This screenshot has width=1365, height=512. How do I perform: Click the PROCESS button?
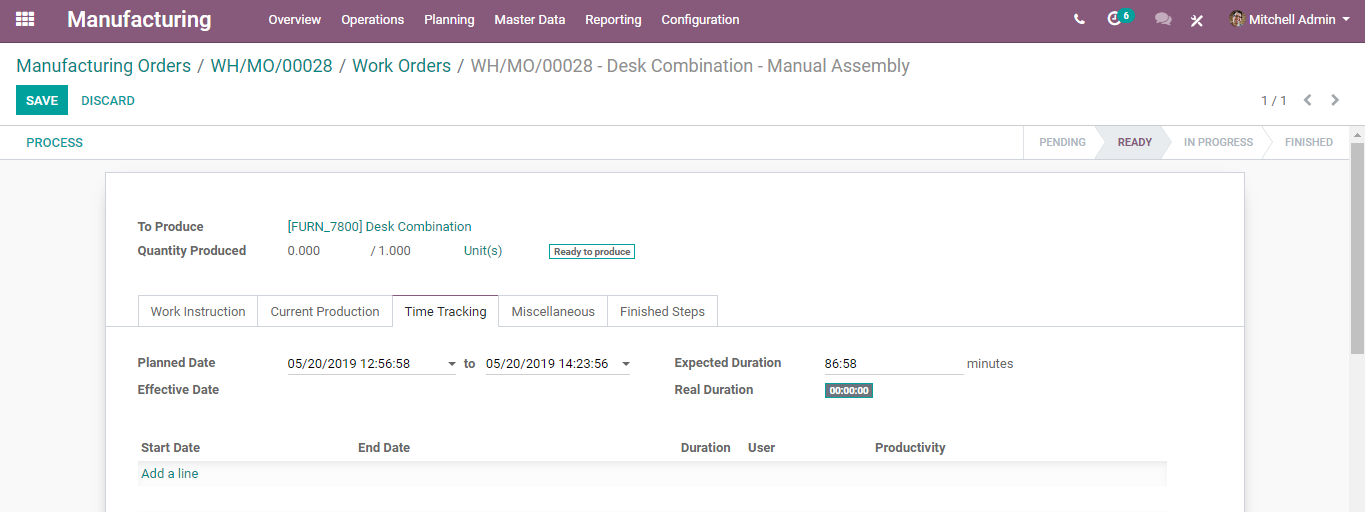pos(55,142)
